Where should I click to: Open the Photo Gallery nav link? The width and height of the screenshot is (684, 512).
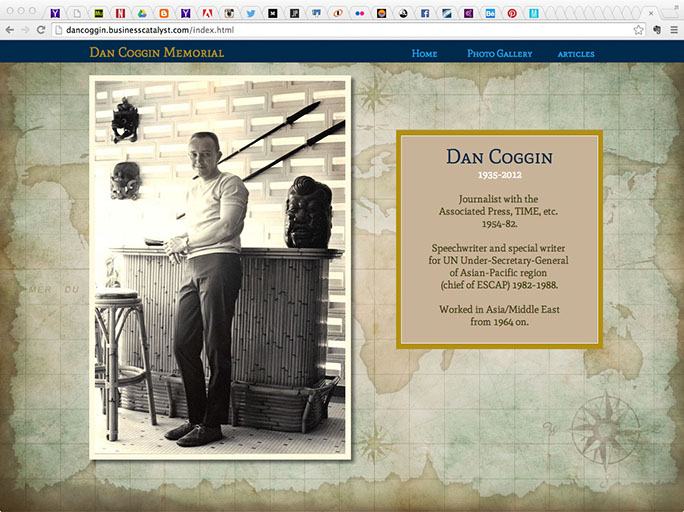pyautogui.click(x=499, y=53)
